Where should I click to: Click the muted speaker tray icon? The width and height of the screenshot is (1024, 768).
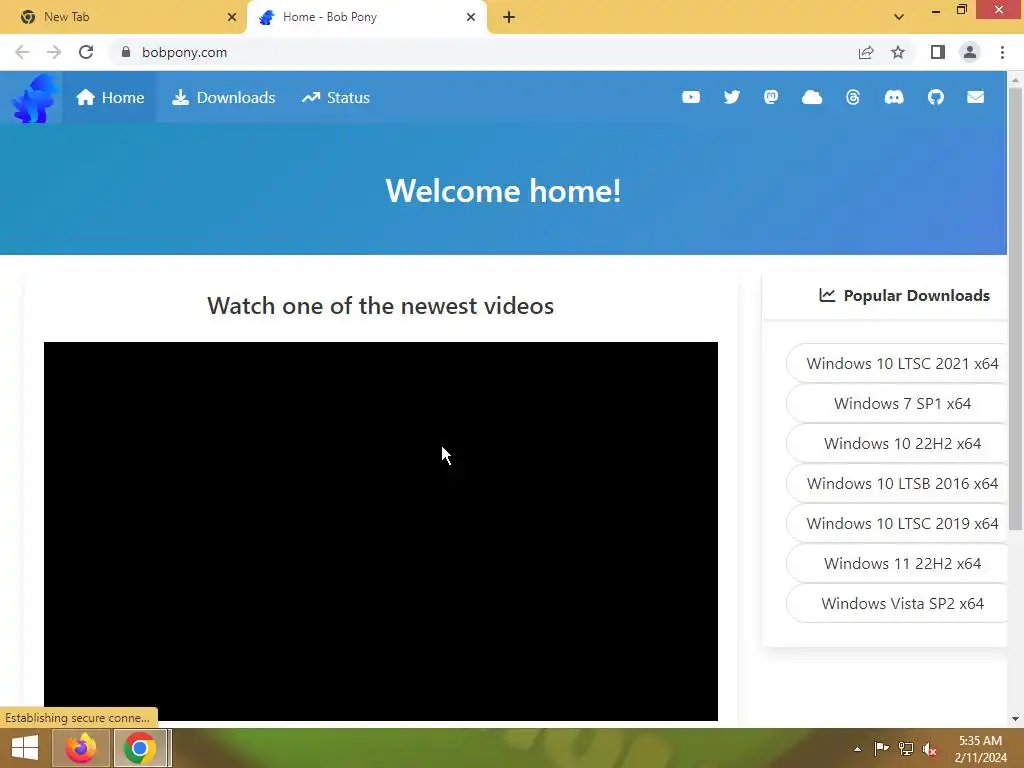pyautogui.click(x=930, y=749)
